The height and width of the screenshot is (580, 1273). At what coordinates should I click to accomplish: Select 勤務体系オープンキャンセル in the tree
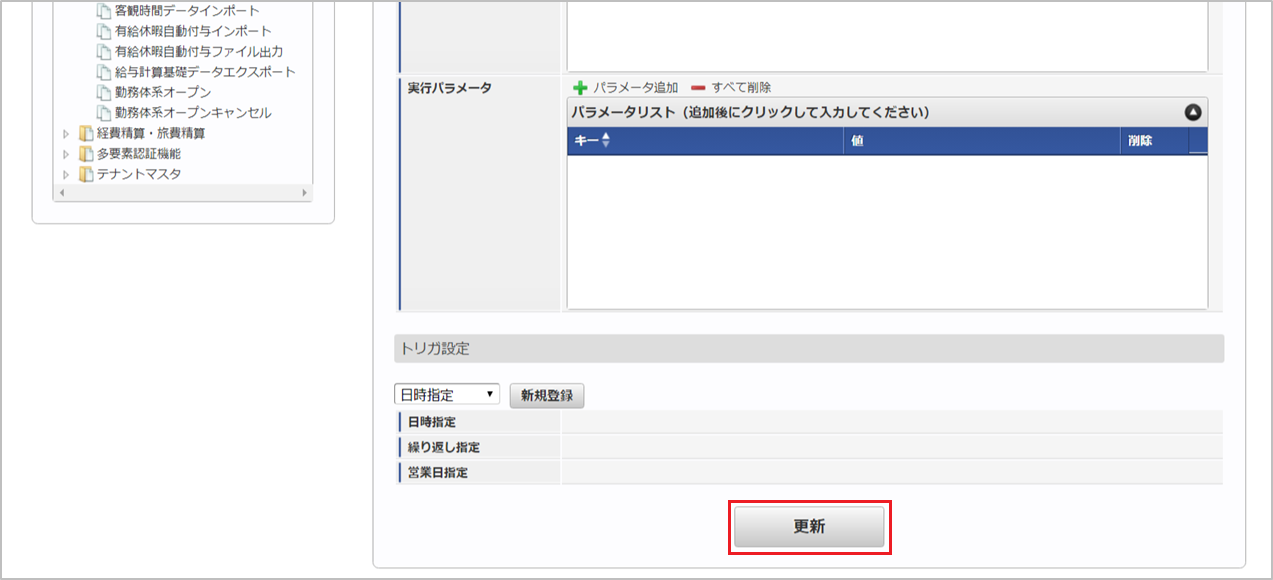click(x=193, y=113)
